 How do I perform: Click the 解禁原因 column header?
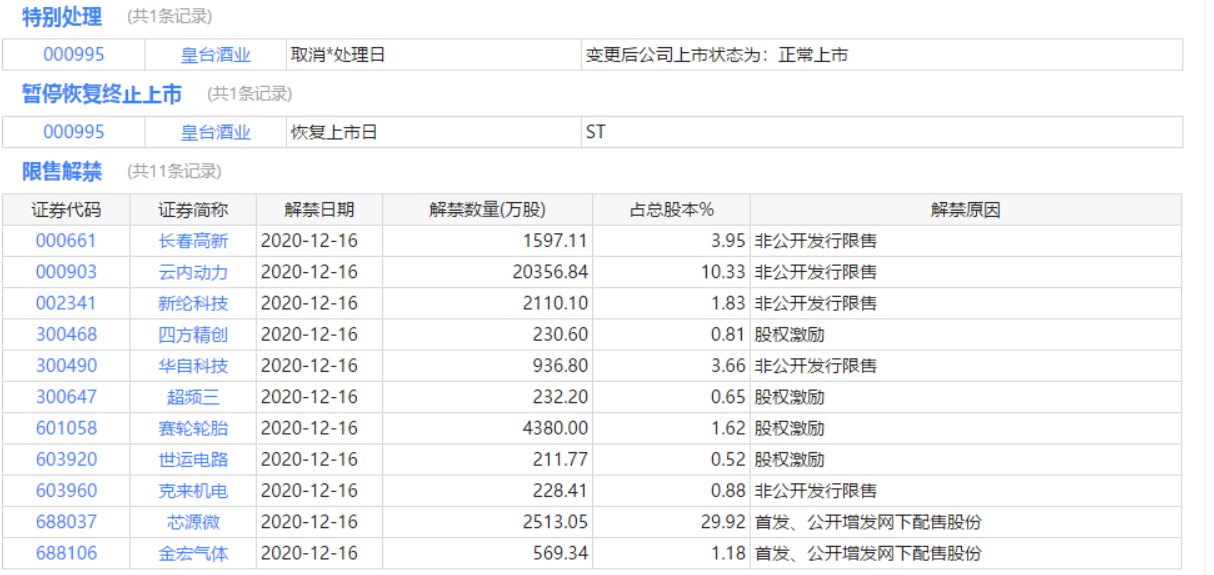966,210
